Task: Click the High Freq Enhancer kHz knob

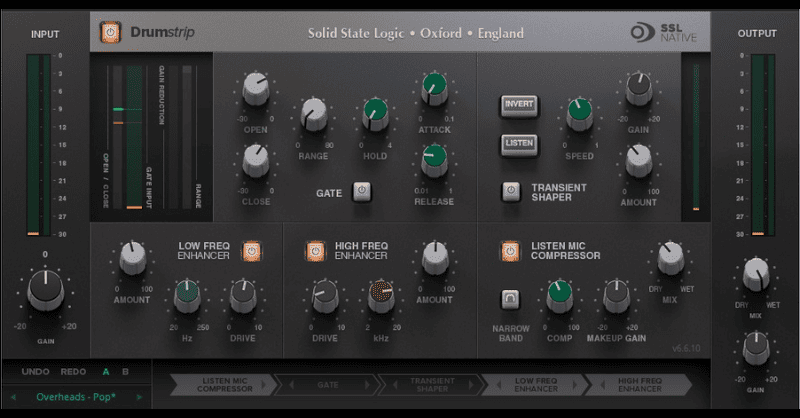Action: [x=381, y=296]
